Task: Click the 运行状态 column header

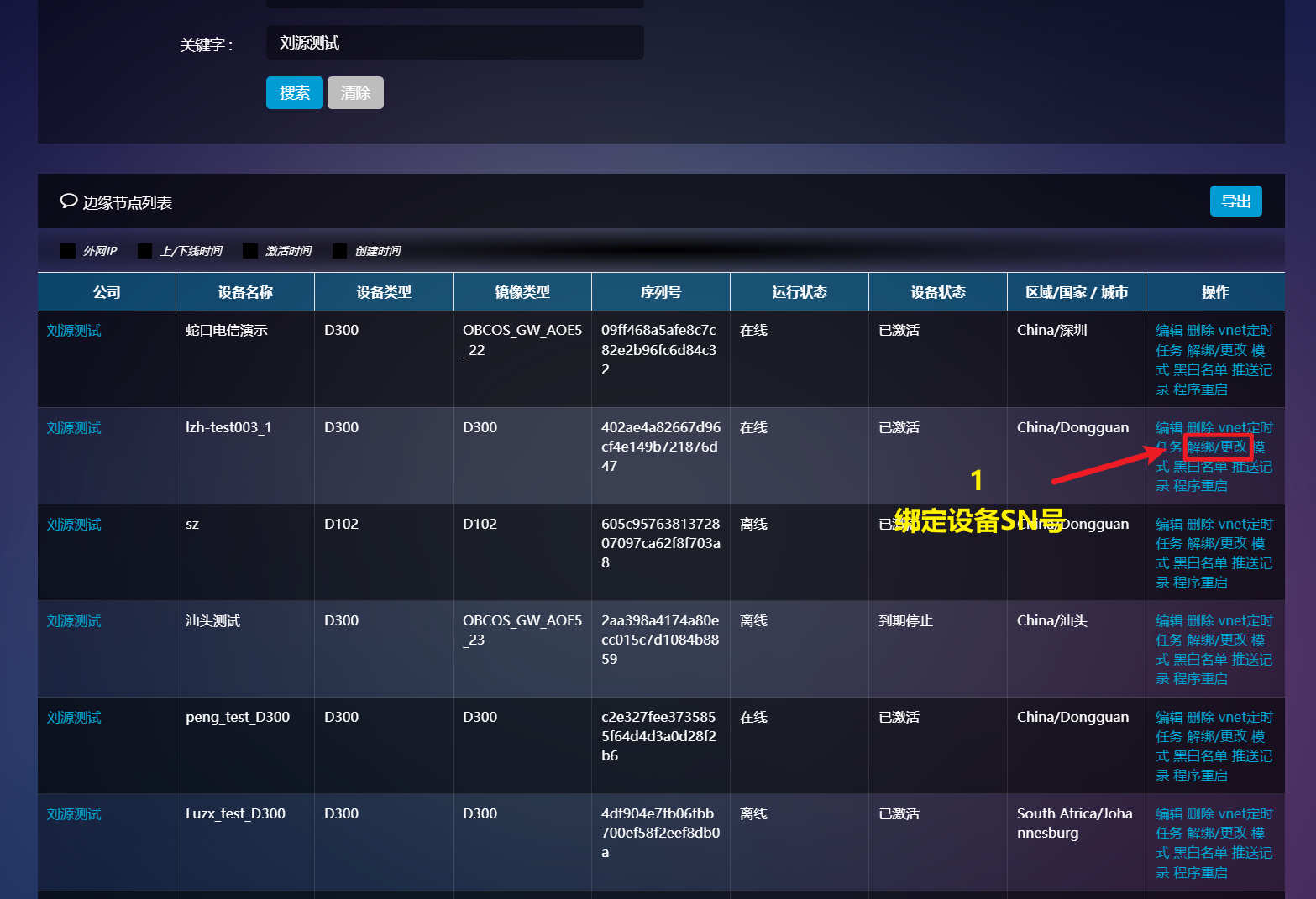Action: point(799,292)
